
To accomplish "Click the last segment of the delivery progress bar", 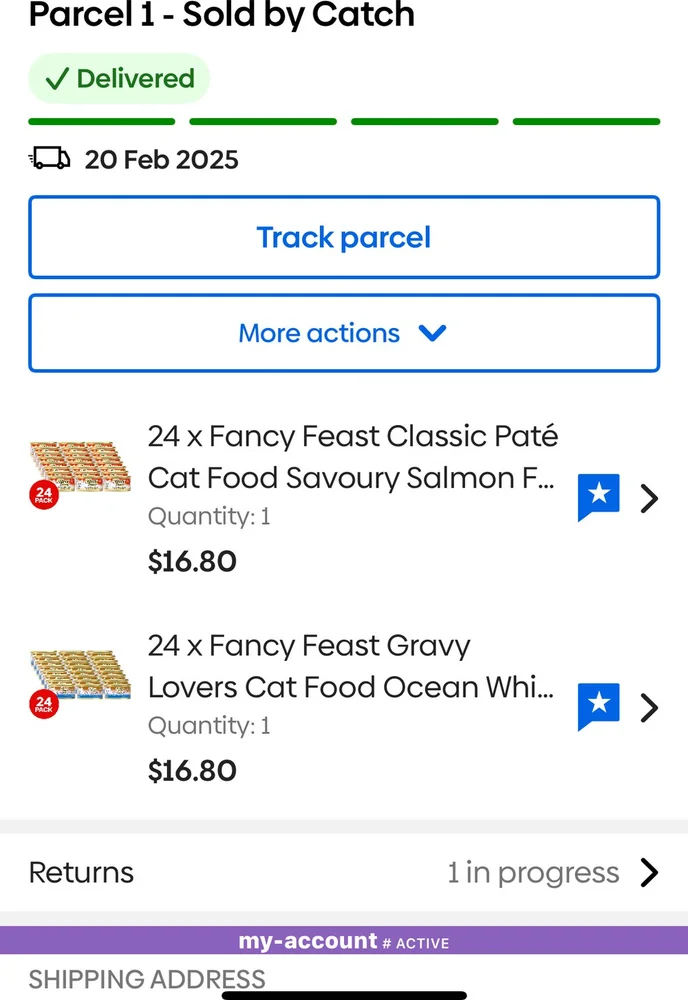I will pyautogui.click(x=586, y=120).
